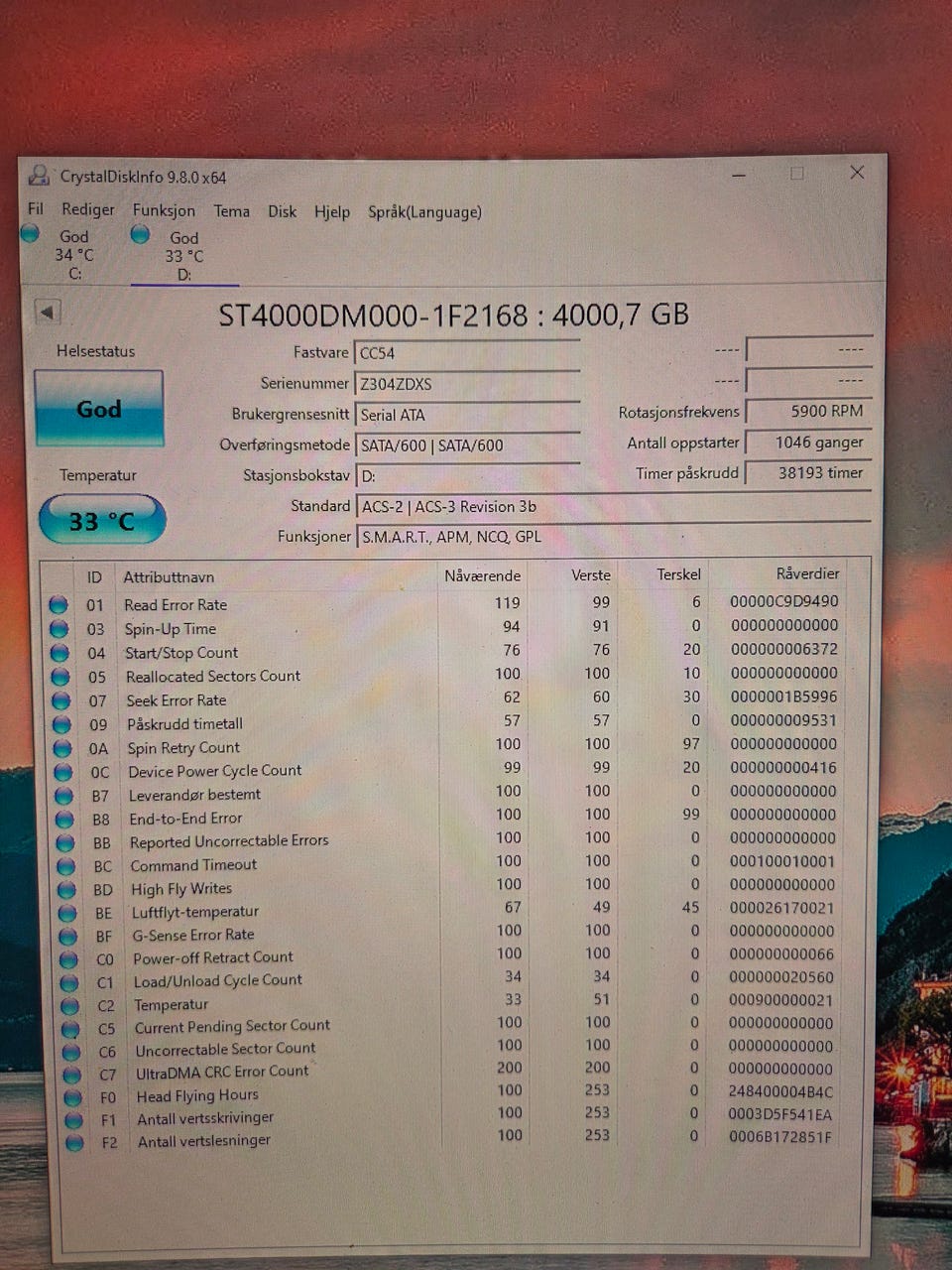Image resolution: width=952 pixels, height=1270 pixels.
Task: Click the Timer påskrudd value 38193 timer
Action: click(x=808, y=473)
